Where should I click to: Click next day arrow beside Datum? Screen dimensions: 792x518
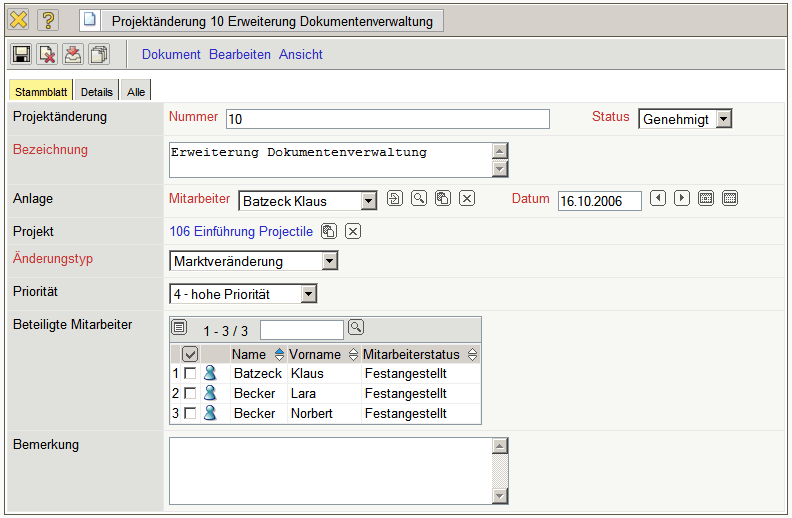tap(682, 198)
